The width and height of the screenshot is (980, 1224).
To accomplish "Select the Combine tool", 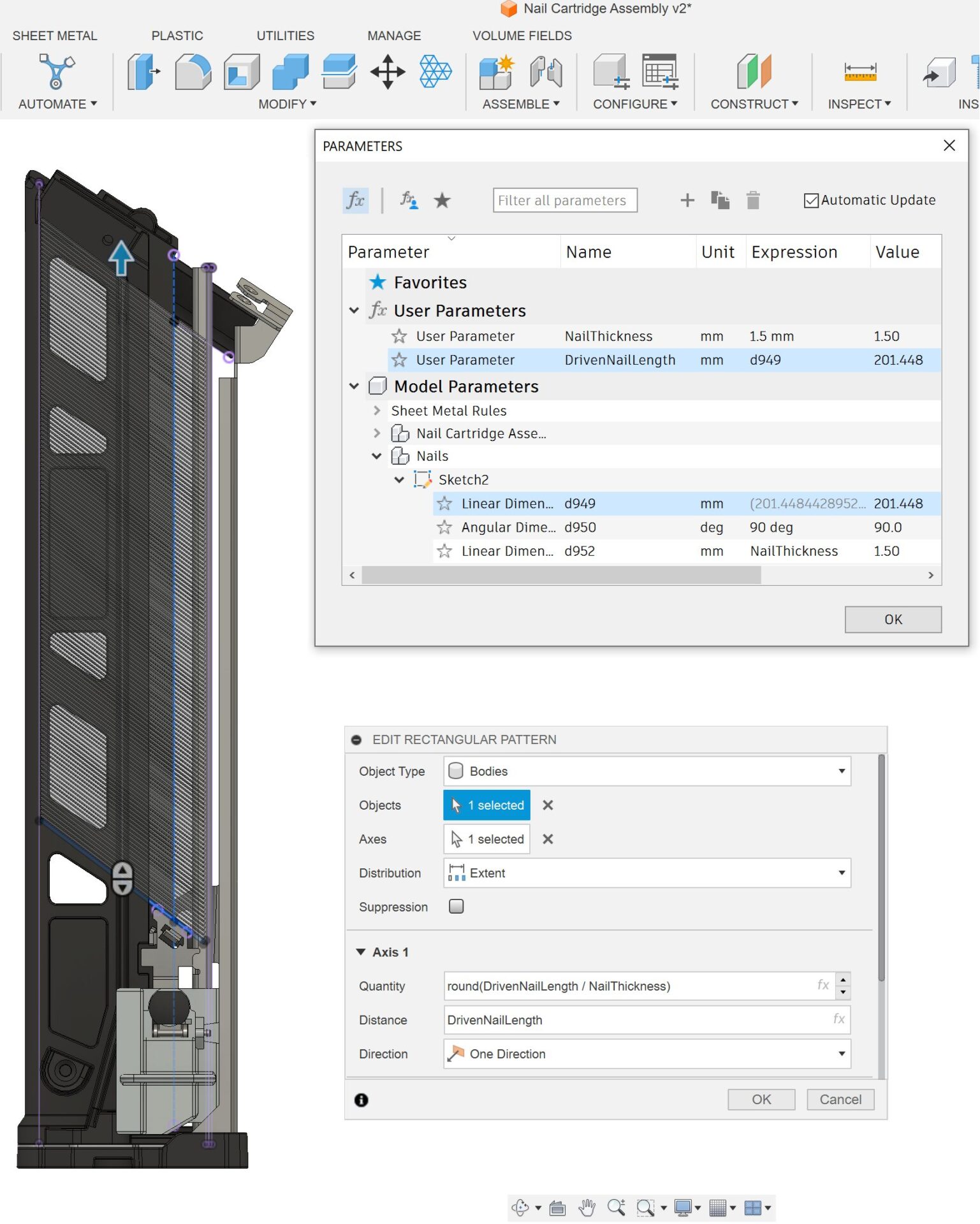I will coord(290,71).
